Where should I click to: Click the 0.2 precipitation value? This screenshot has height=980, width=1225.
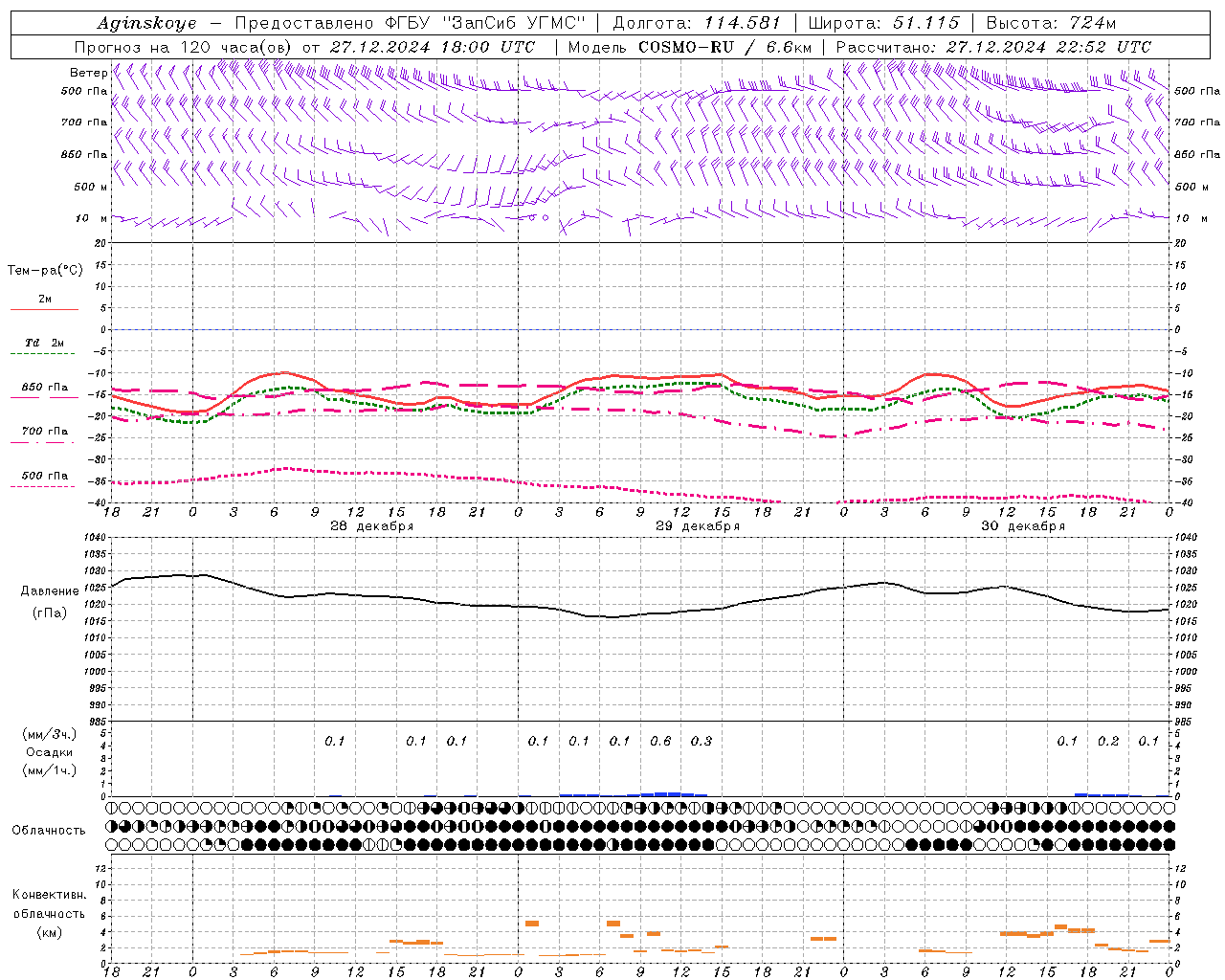1108,741
